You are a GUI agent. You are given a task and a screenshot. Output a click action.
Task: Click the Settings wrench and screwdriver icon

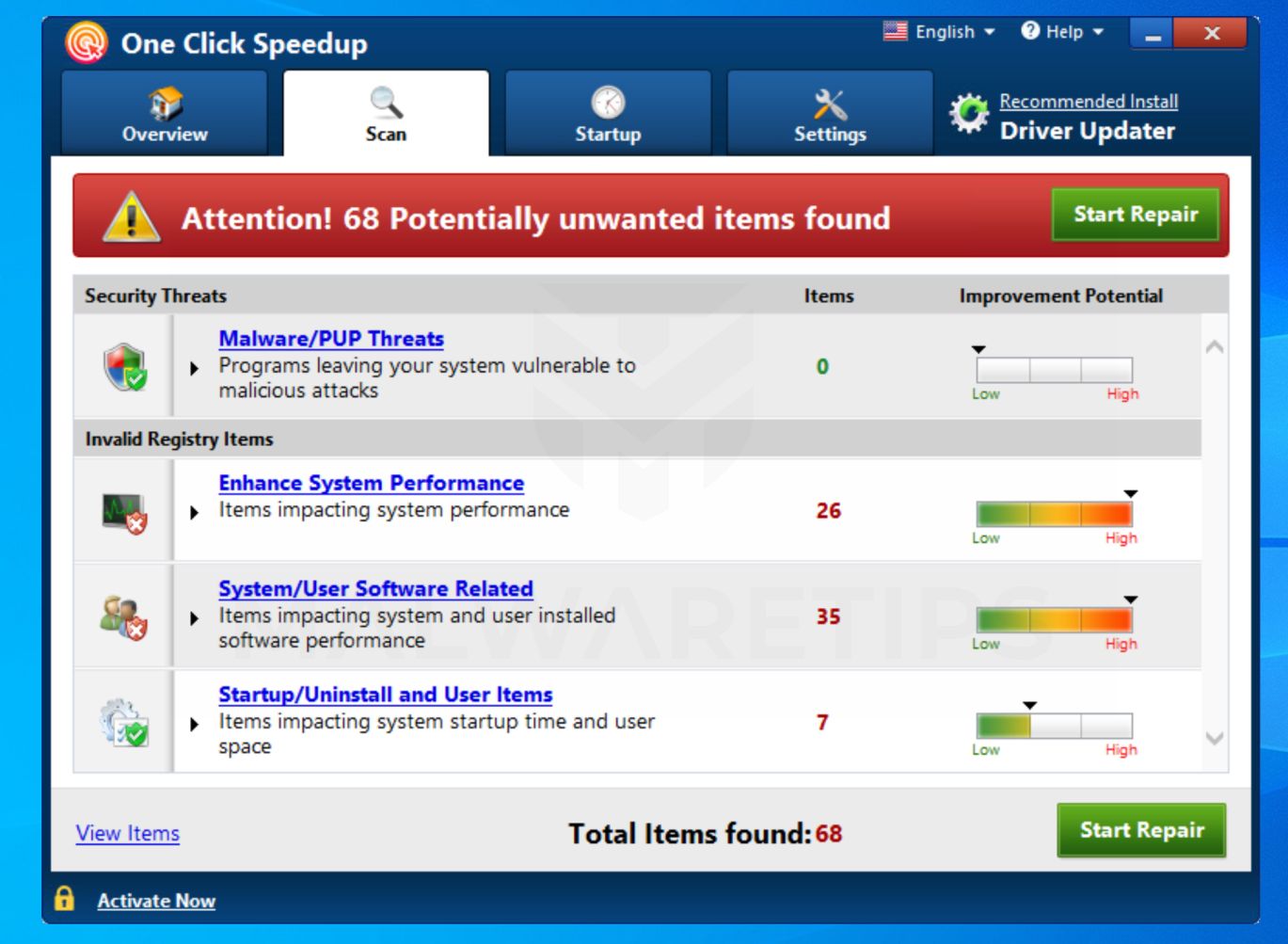coord(830,104)
